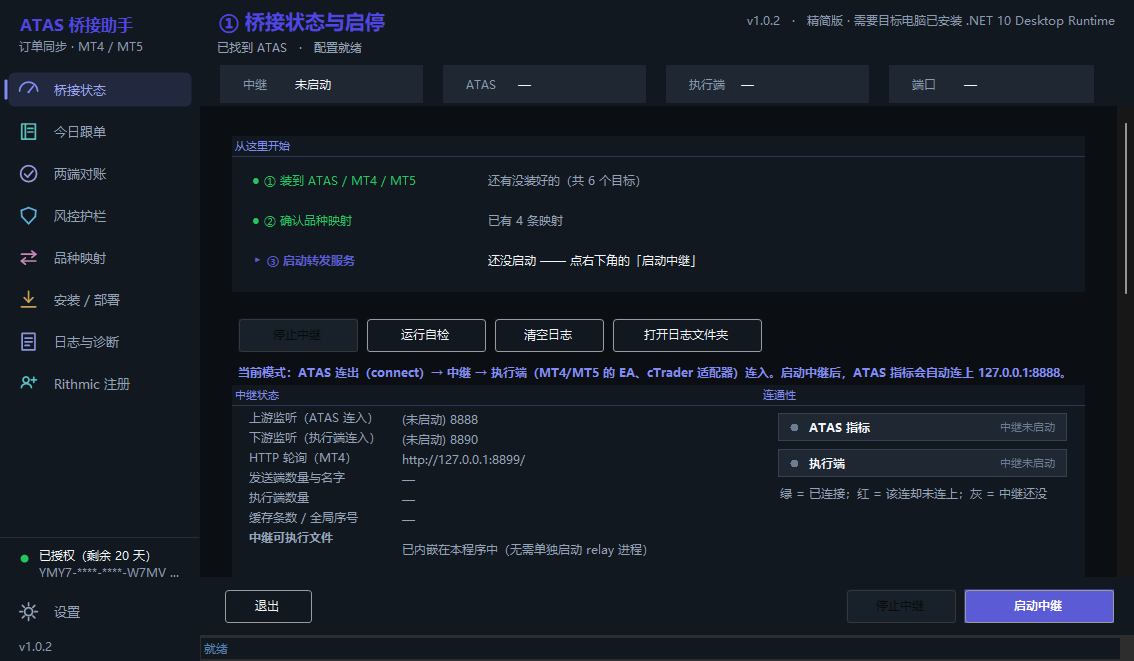This screenshot has width=1134, height=661.
Task: Open Rithmic 注册 page
Action: [x=100, y=383]
